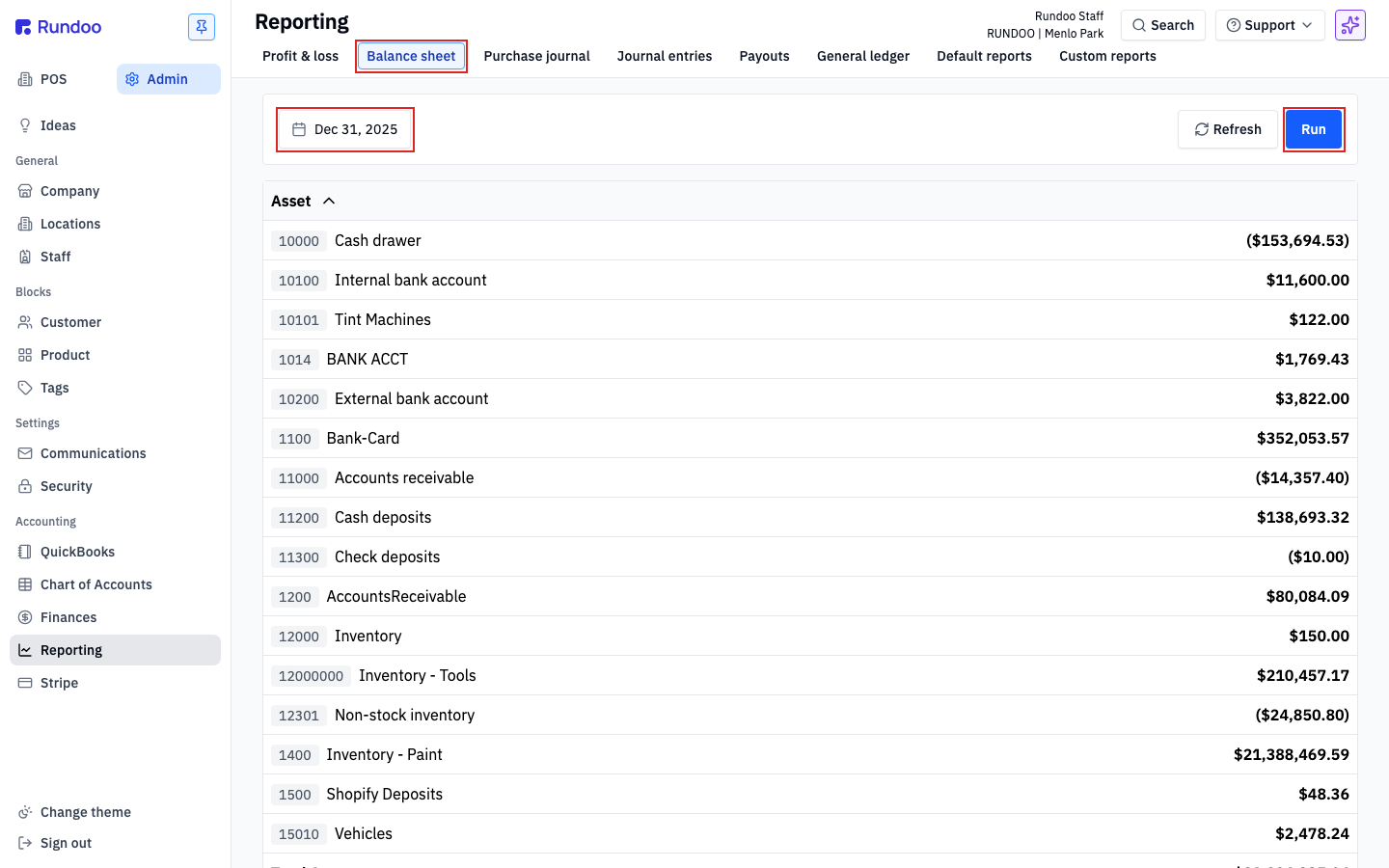Click the Locations building icon
This screenshot has height=868, width=1389.
tap(25, 224)
